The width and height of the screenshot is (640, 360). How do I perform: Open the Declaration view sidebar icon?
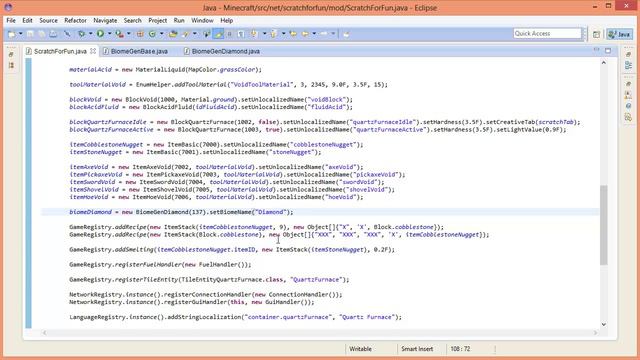[x=628, y=118]
